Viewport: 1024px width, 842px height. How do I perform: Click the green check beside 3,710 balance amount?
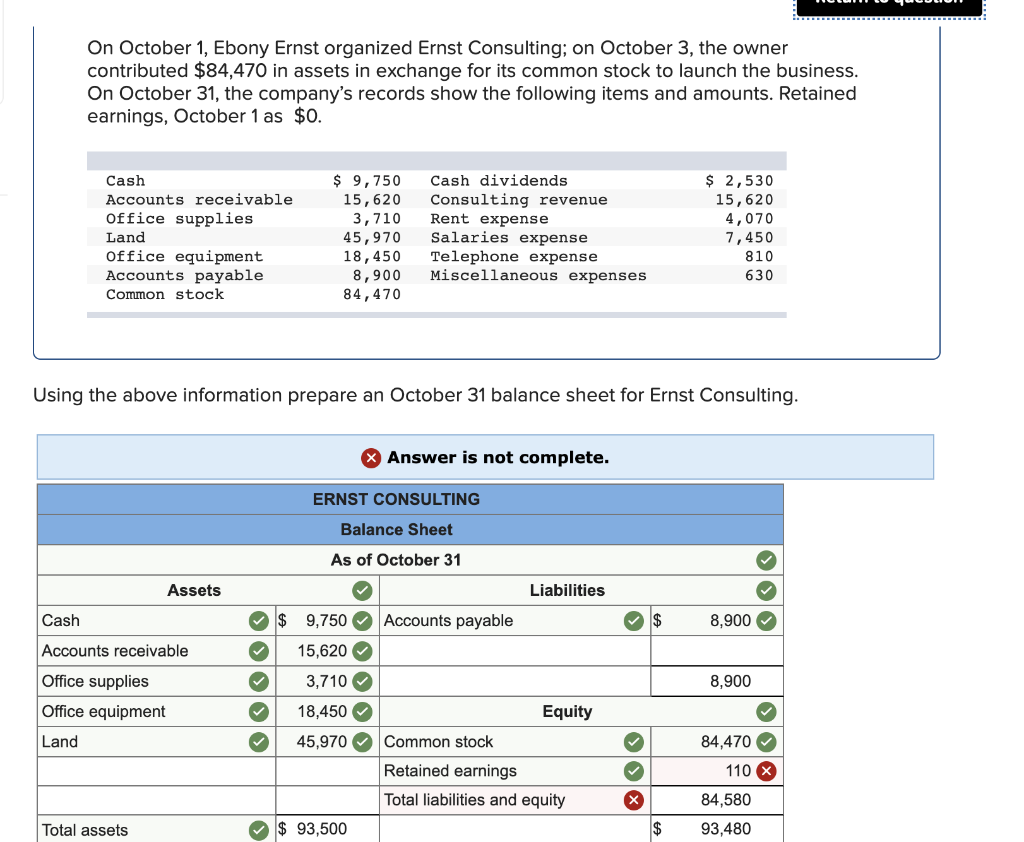[x=362, y=681]
